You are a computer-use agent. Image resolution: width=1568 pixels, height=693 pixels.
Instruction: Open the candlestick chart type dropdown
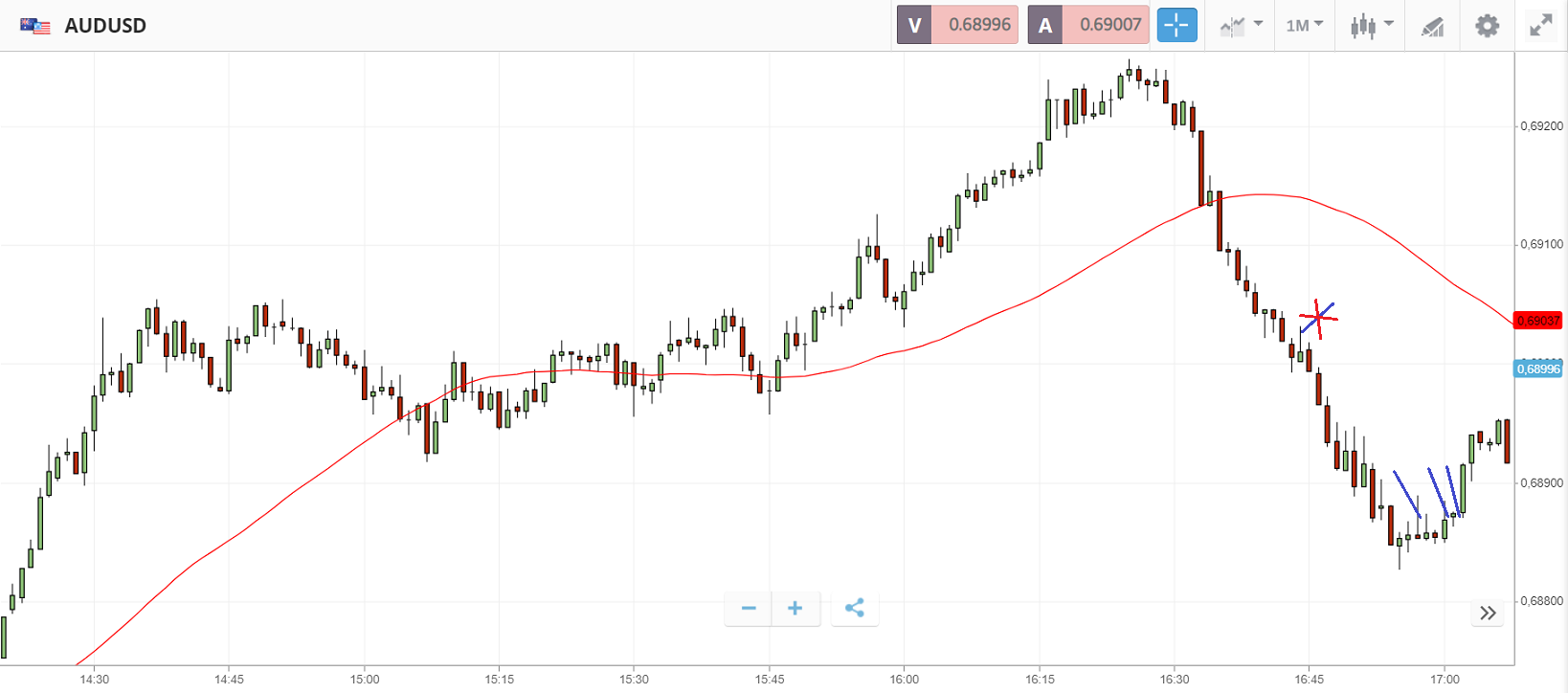pyautogui.click(x=1371, y=26)
